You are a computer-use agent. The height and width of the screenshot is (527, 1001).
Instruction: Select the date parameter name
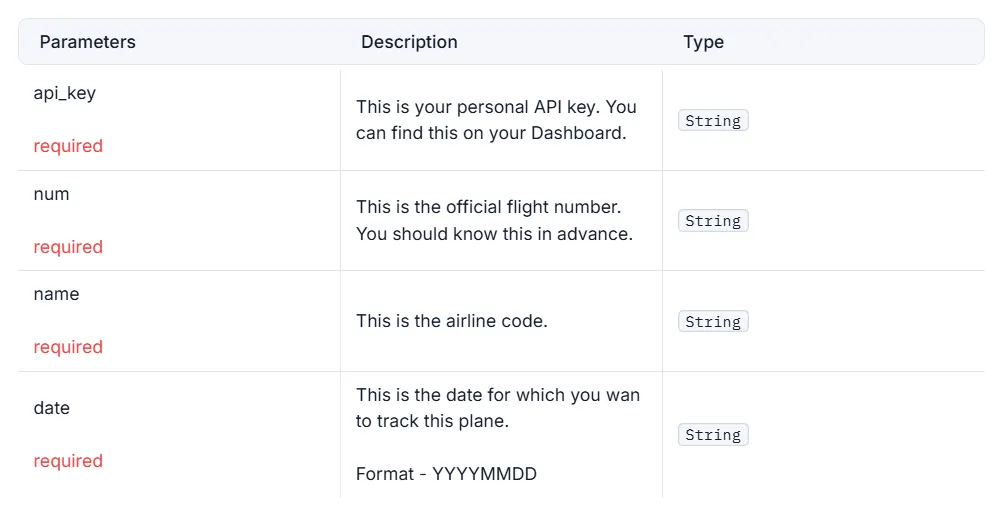52,408
